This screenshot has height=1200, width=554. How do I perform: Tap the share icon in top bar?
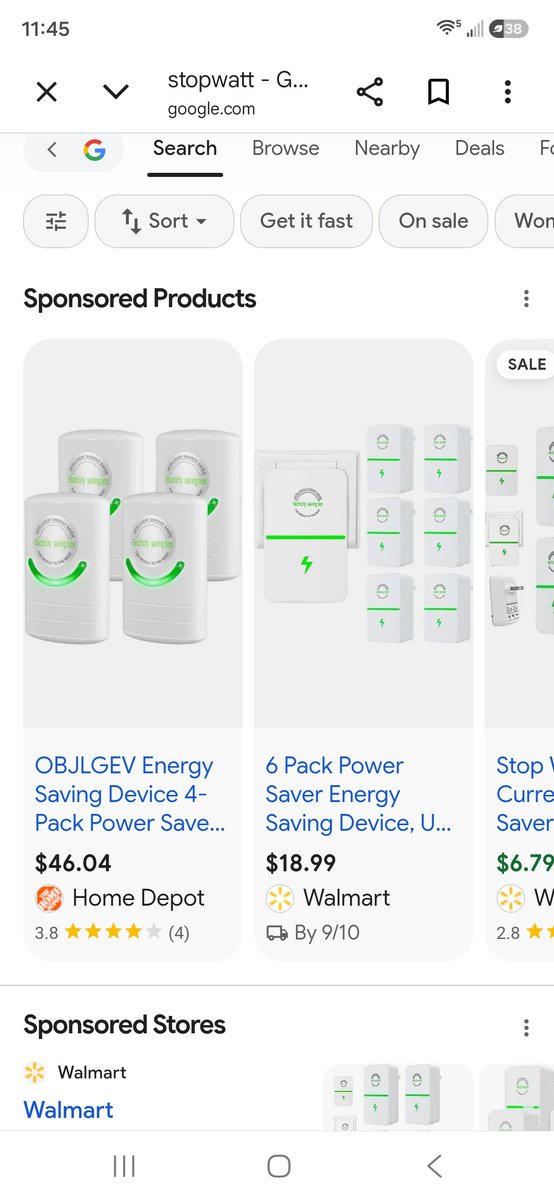point(370,93)
